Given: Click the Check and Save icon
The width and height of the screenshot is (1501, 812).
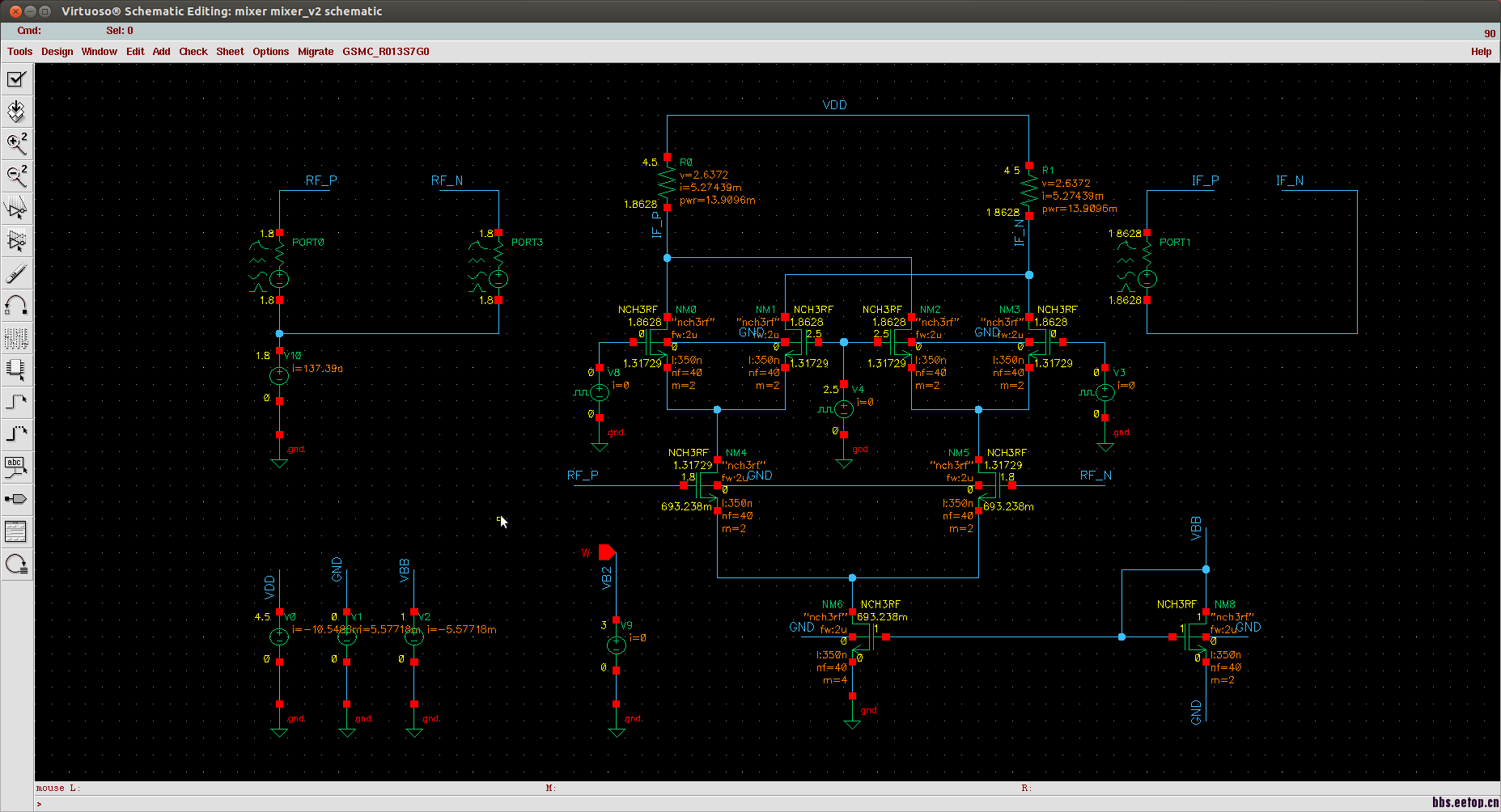Looking at the screenshot, I should [x=16, y=79].
